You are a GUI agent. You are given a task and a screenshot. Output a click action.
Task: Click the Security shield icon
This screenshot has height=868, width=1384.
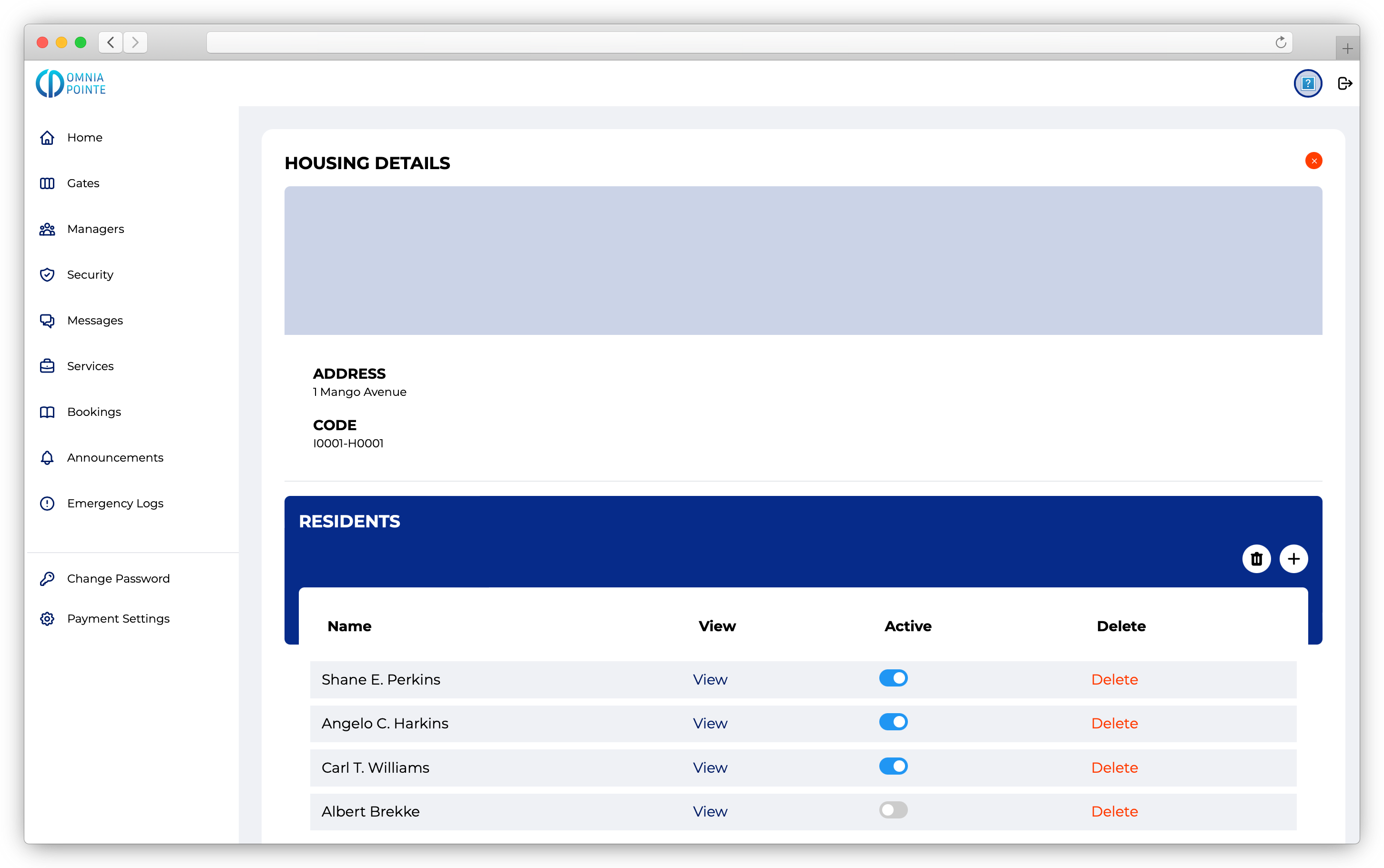click(x=47, y=274)
